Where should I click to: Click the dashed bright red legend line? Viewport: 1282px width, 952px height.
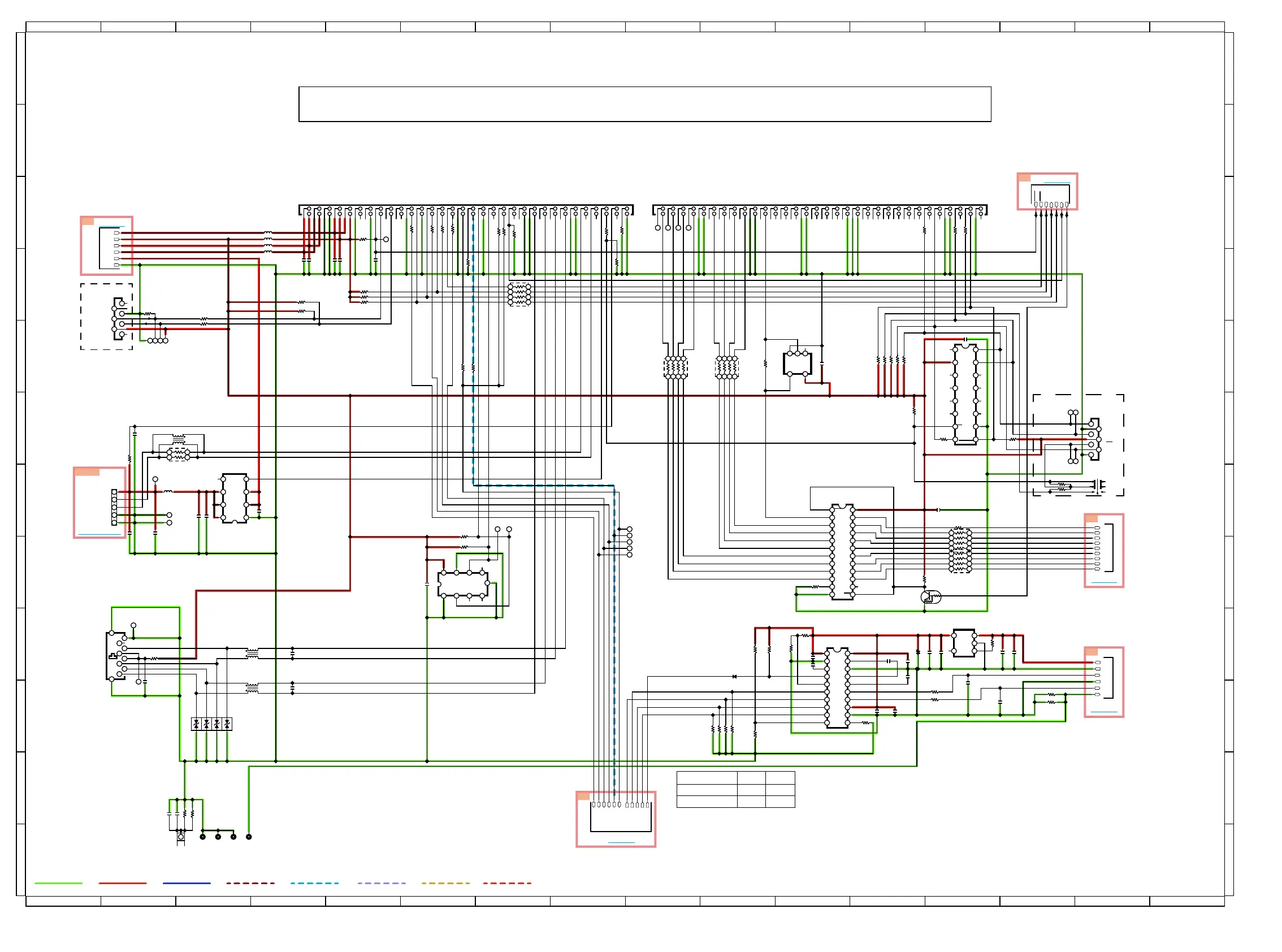pyautogui.click(x=507, y=883)
